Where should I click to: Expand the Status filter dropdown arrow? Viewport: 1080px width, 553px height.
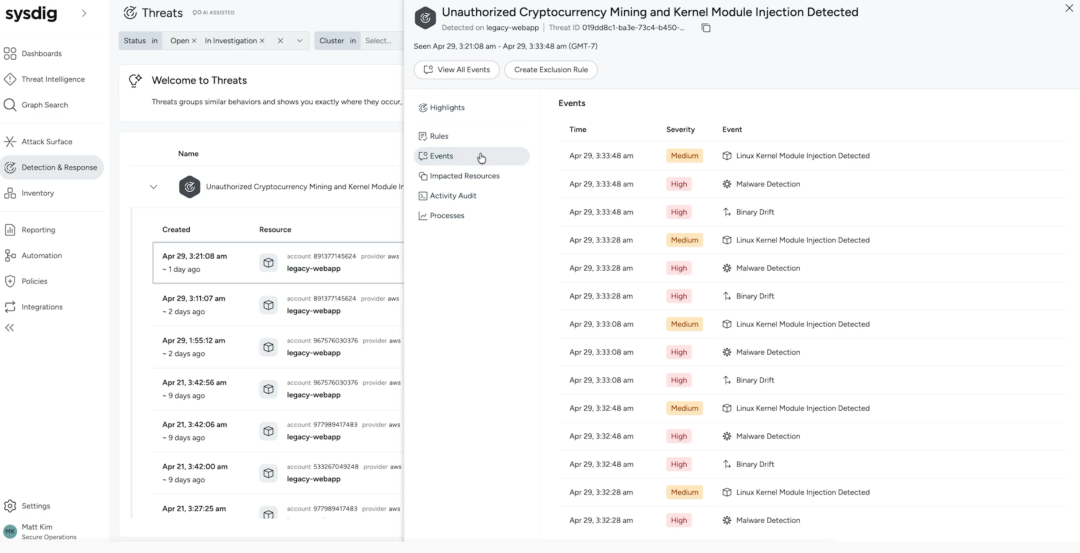300,41
